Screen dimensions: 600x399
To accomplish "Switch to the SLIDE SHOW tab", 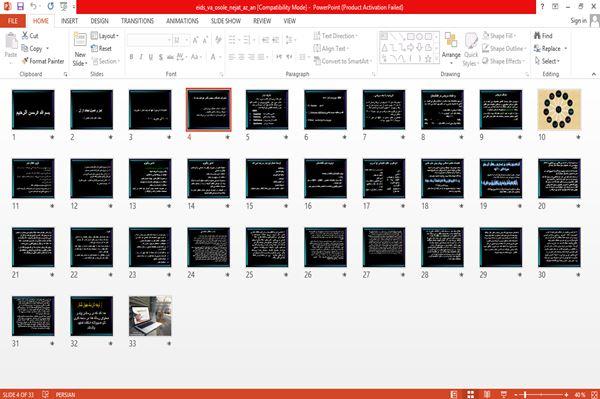I will click(226, 21).
